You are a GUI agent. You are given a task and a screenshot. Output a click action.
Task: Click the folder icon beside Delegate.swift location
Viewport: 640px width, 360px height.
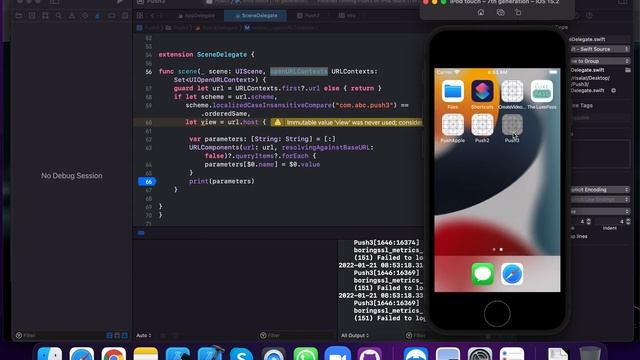(627, 70)
